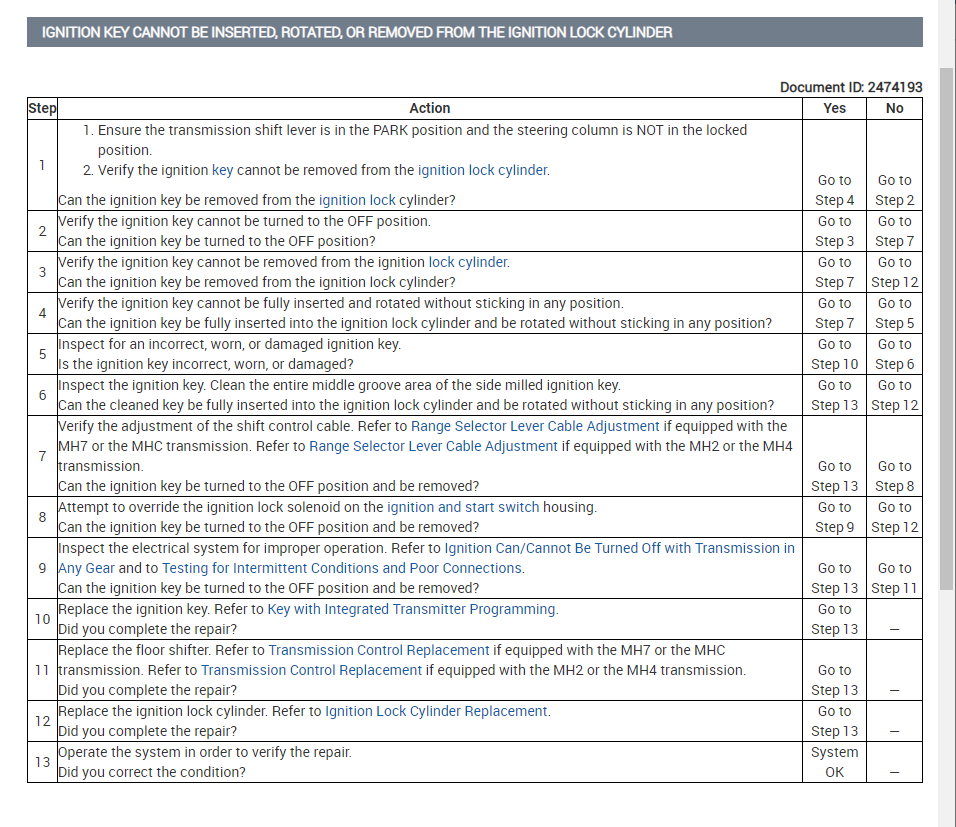This screenshot has width=956, height=827.
Task: Click 'Inspect for an incorrect, worn' text in step 5
Action: pos(229,344)
